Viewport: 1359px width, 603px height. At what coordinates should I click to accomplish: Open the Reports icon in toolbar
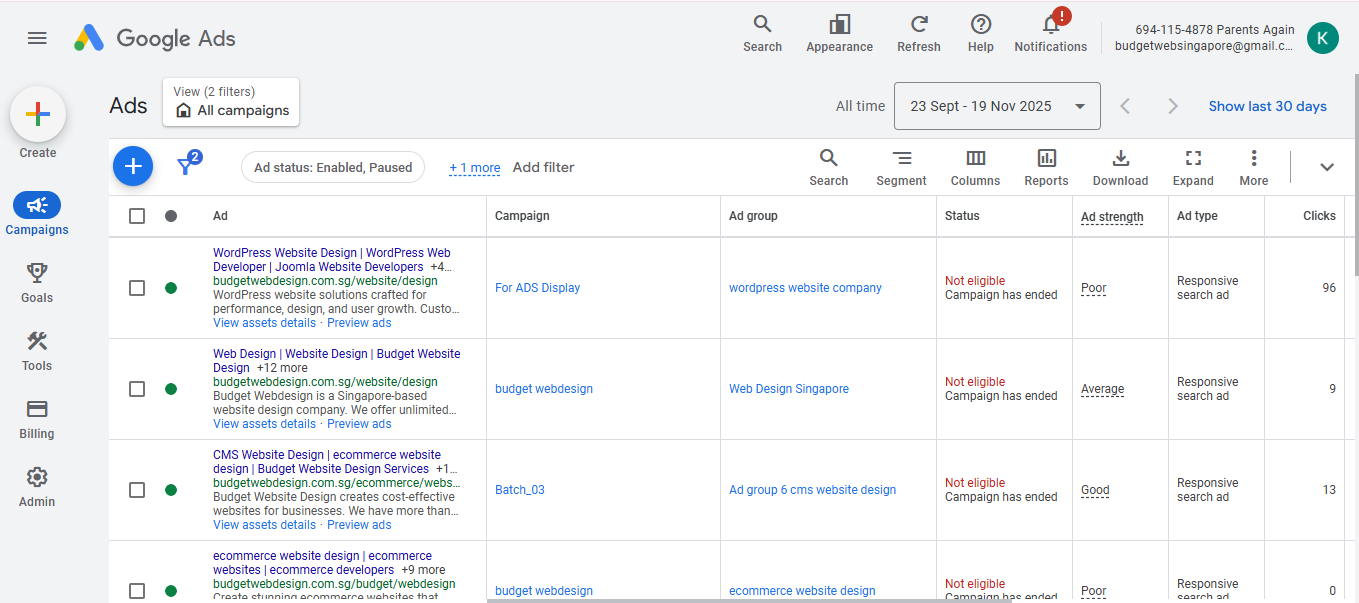pos(1046,158)
